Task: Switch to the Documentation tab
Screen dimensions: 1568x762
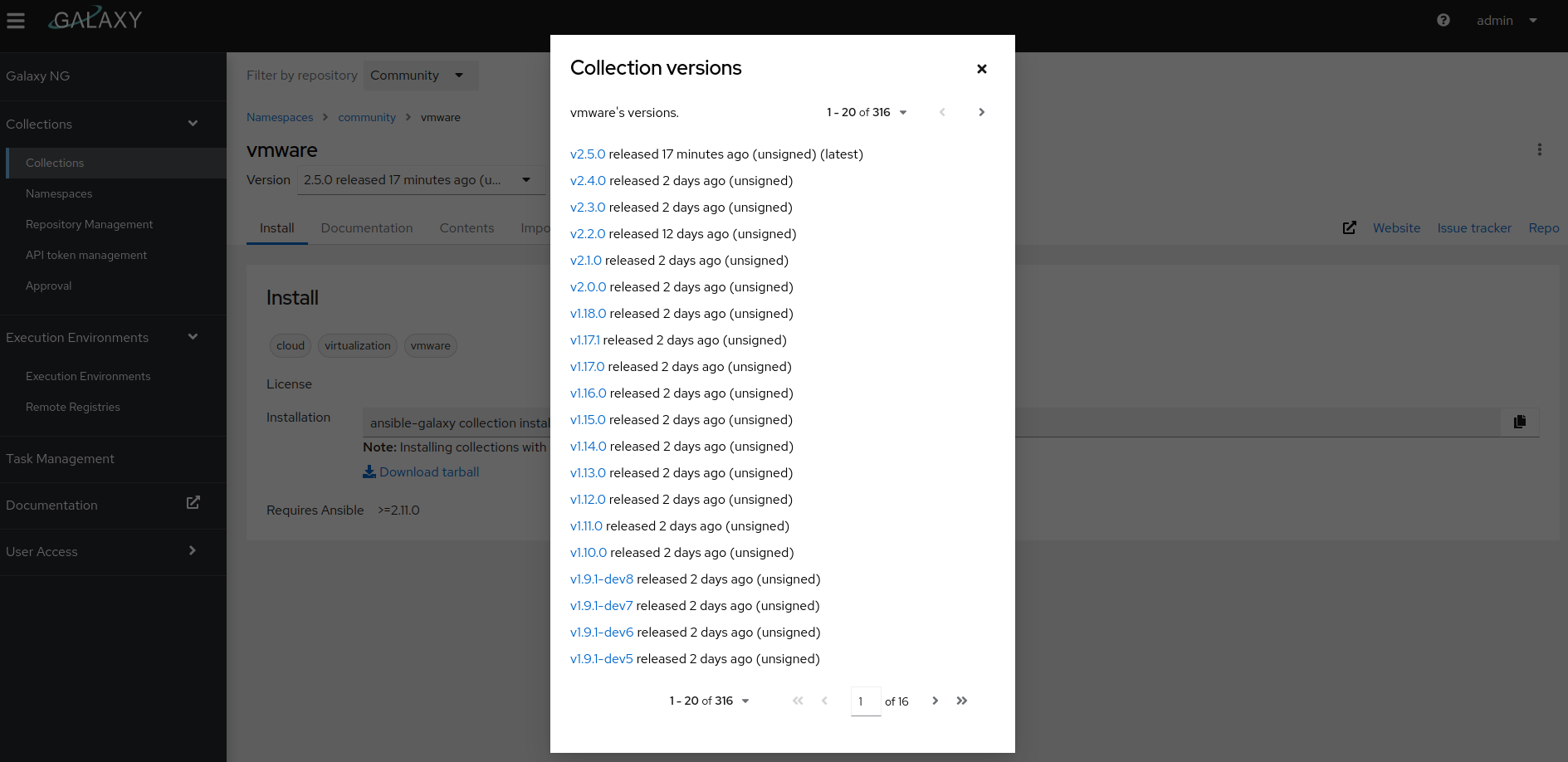Action: 367,227
